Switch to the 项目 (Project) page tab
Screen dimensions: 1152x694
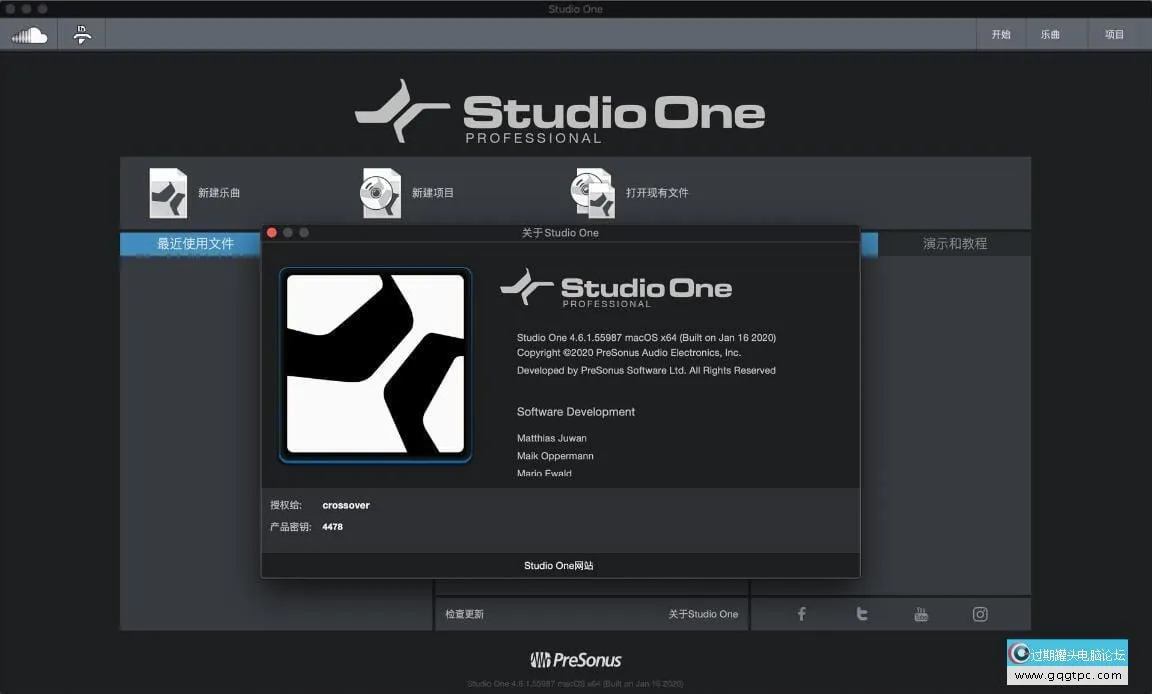click(1114, 35)
